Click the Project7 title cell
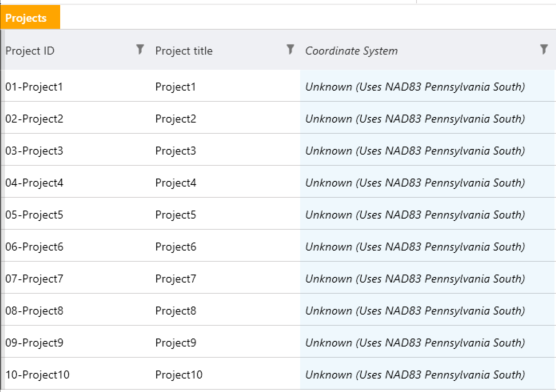Screen dimensions: 556x392 pyautogui.click(x=225, y=278)
